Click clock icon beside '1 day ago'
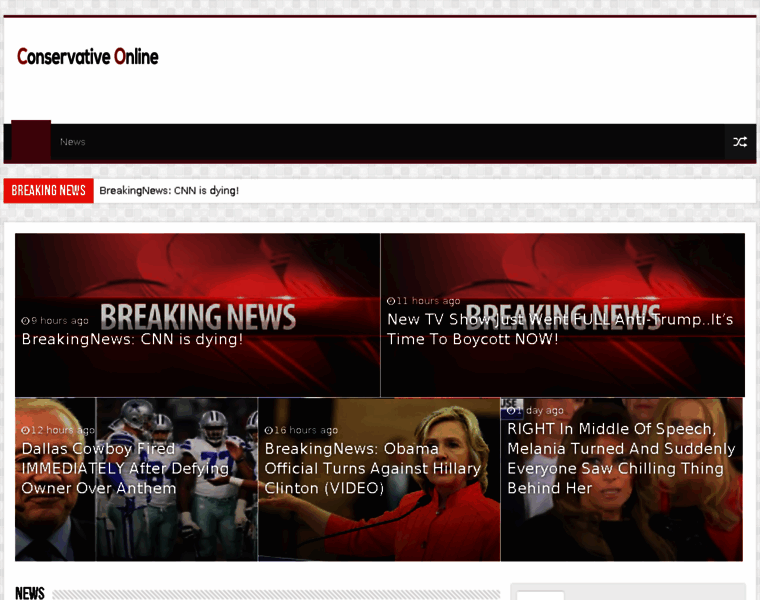Screen dimensions: 760x600 [511, 411]
